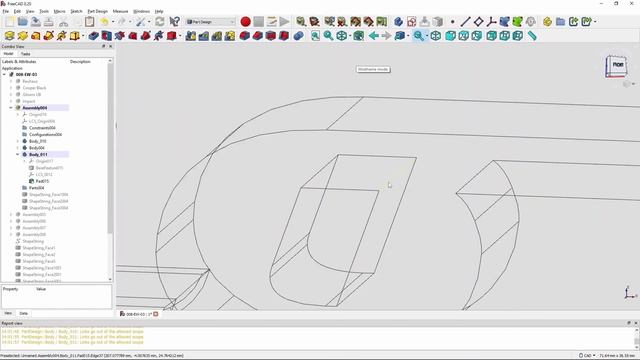Image resolution: width=640 pixels, height=360 pixels.
Task: Select Constraints004 folder in tree
Action: point(42,128)
